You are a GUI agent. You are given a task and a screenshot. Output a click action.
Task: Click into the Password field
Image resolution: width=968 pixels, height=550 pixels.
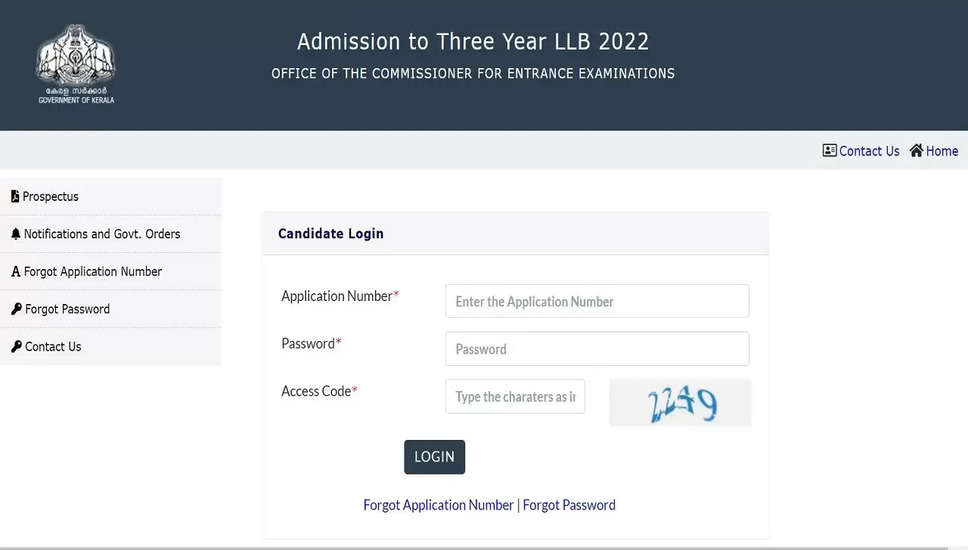[597, 349]
